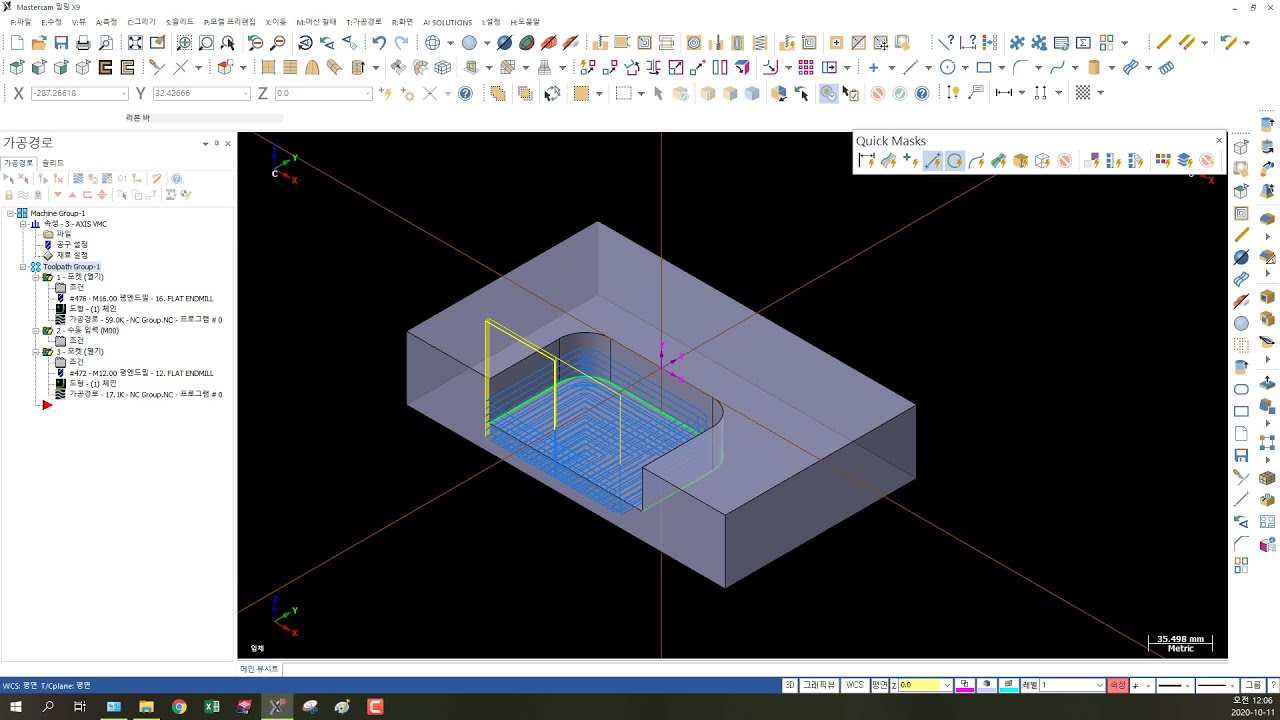Viewport: 1280px width, 720px height.
Task: Select #476 - M16.00 평엔드밀 tool row
Action: [141, 298]
